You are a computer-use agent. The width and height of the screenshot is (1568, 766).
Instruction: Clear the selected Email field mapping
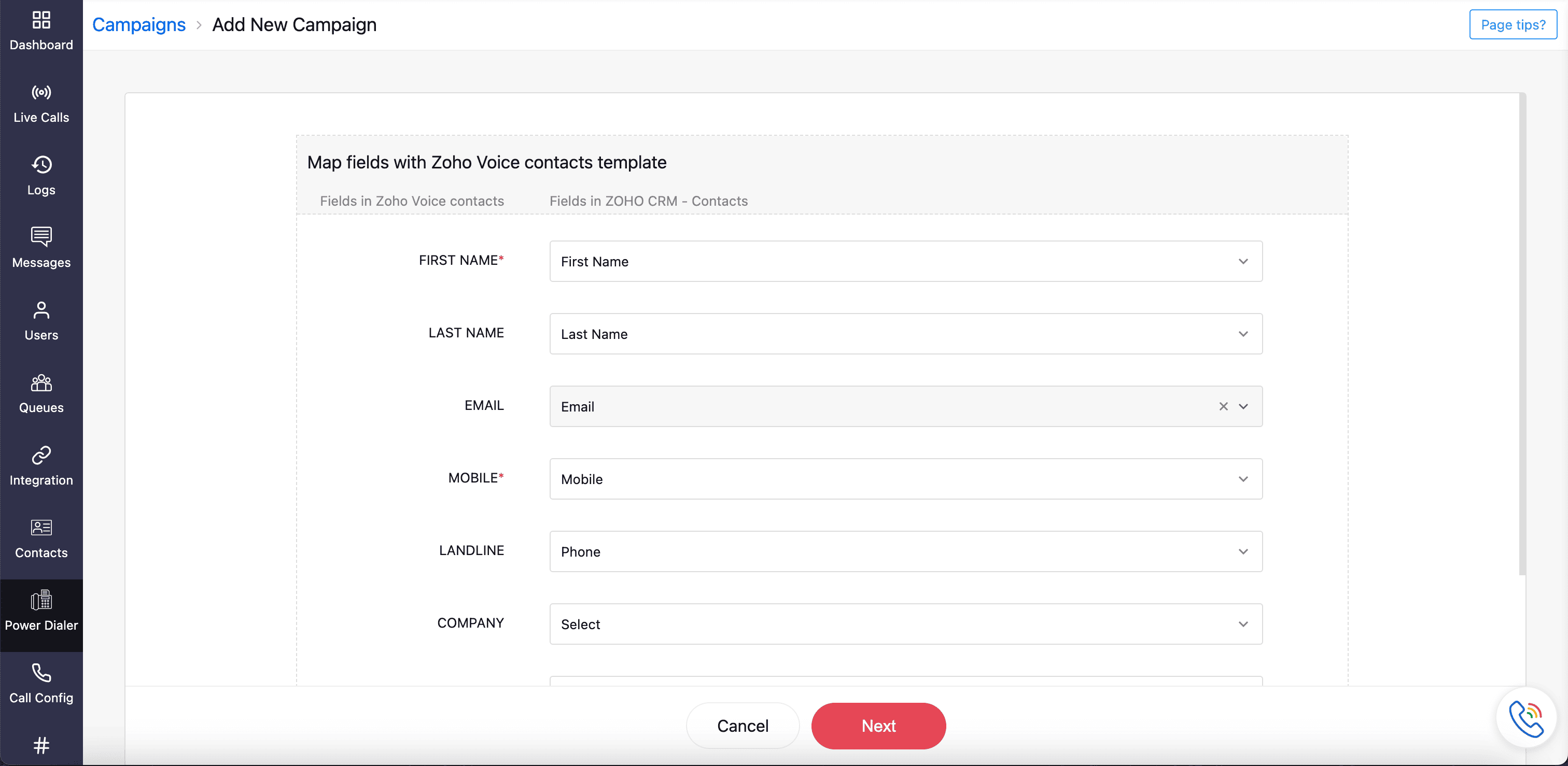[x=1223, y=406]
